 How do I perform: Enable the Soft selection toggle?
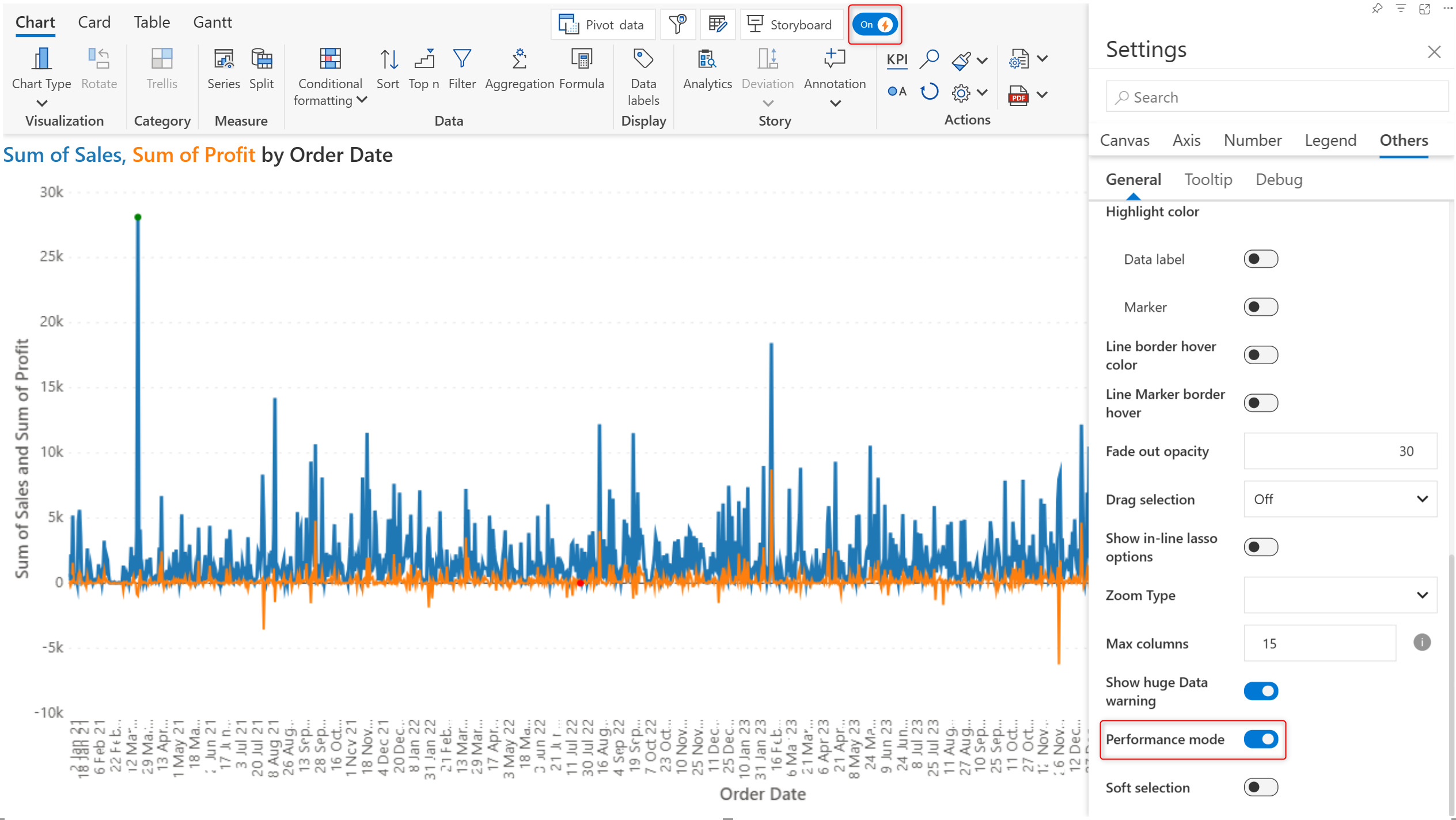click(x=1260, y=787)
